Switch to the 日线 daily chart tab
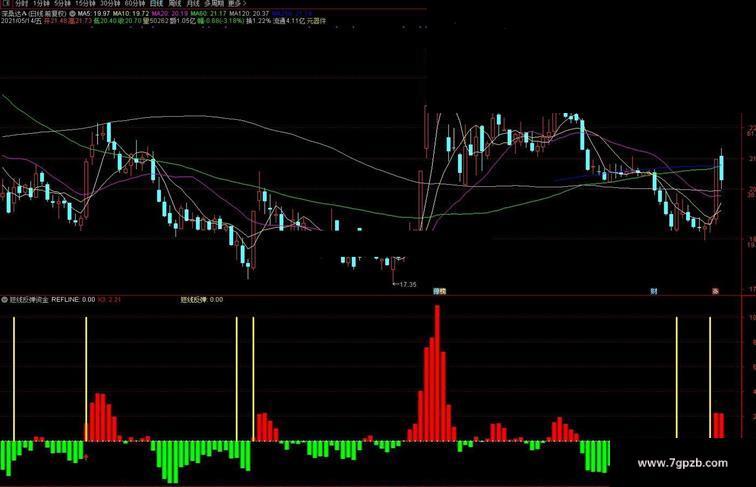The width and height of the screenshot is (756, 487). click(157, 3)
